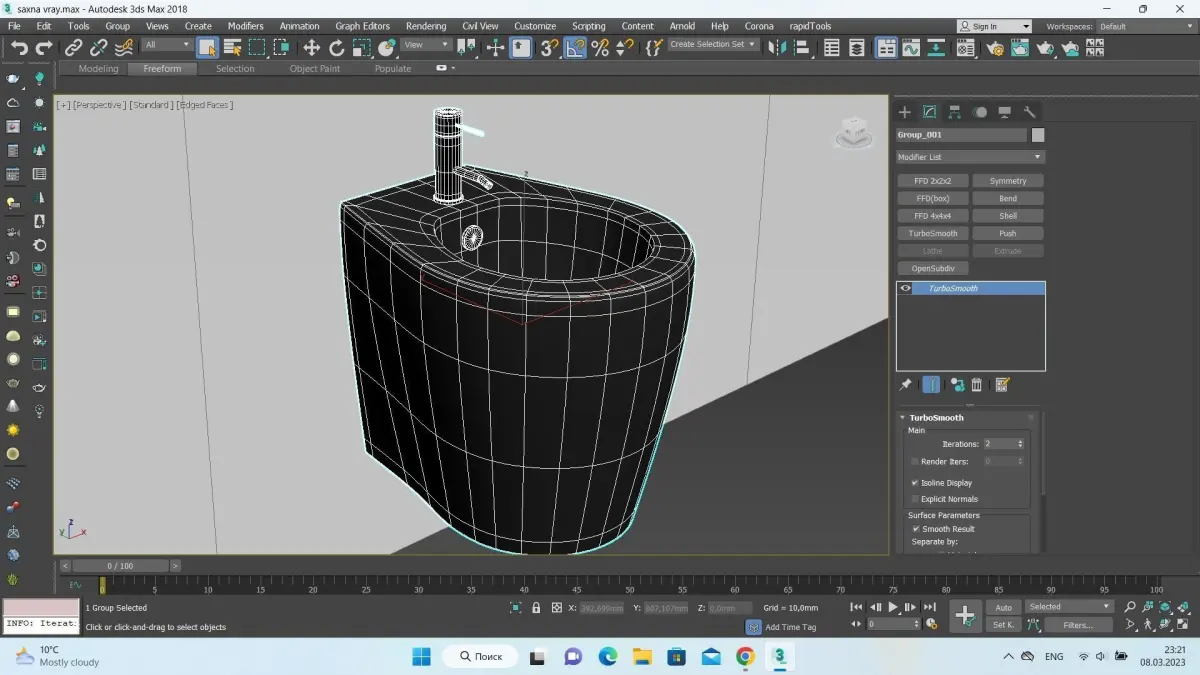The height and width of the screenshot is (675, 1200).
Task: Expand the Modifier List dropdown
Action: click(x=969, y=157)
